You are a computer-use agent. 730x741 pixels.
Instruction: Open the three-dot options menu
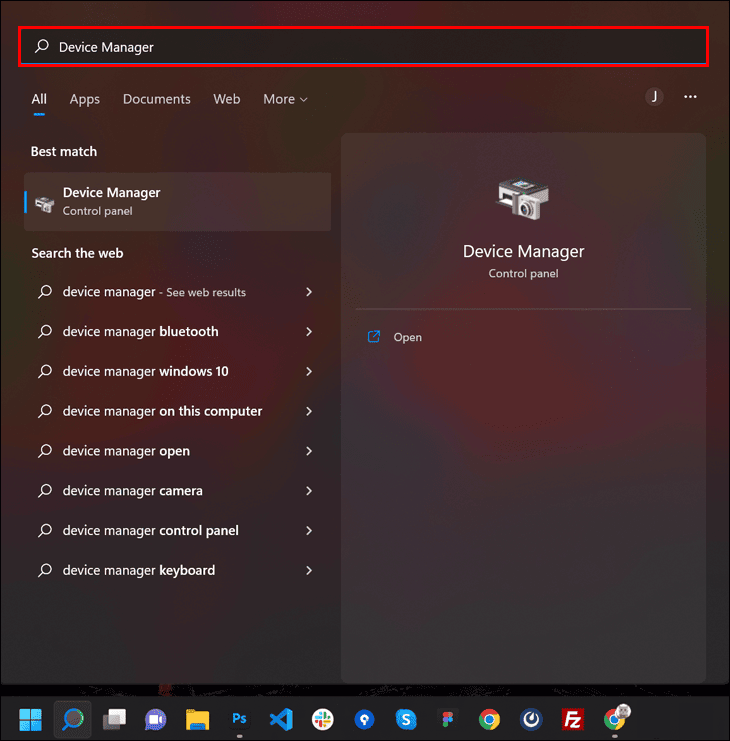(x=690, y=97)
